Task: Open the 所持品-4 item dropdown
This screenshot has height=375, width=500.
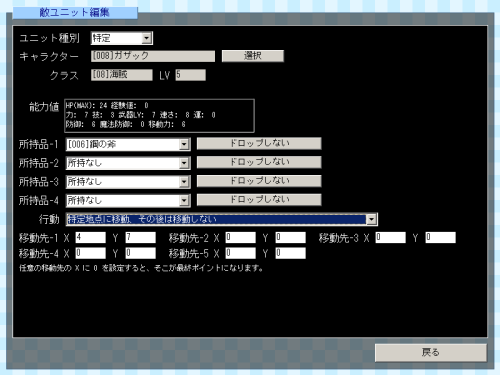Action: [x=128, y=201]
